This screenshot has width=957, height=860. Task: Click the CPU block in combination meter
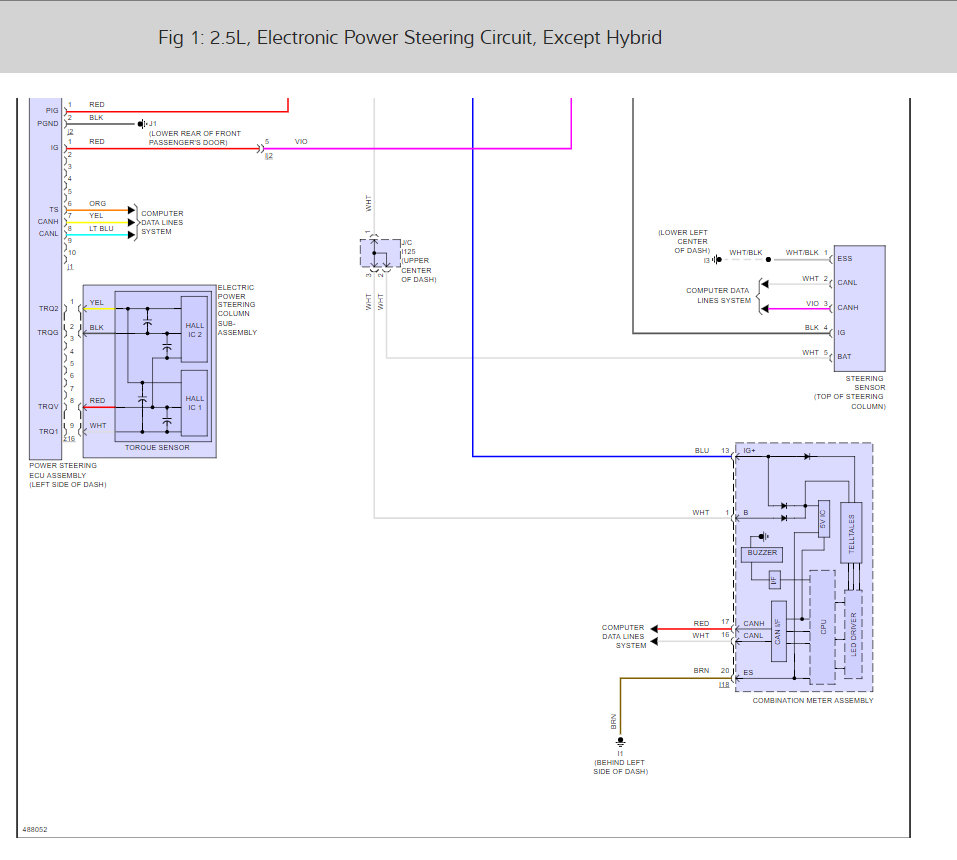(823, 627)
